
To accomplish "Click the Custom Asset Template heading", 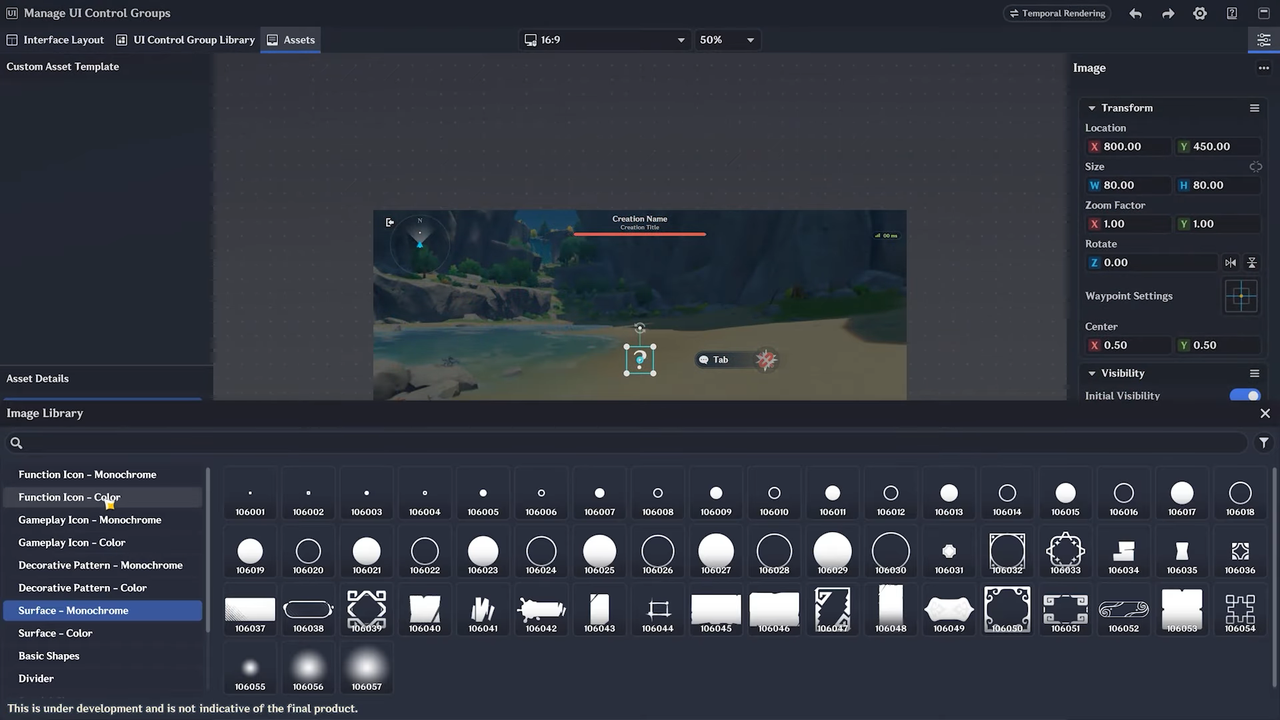I will pos(63,66).
